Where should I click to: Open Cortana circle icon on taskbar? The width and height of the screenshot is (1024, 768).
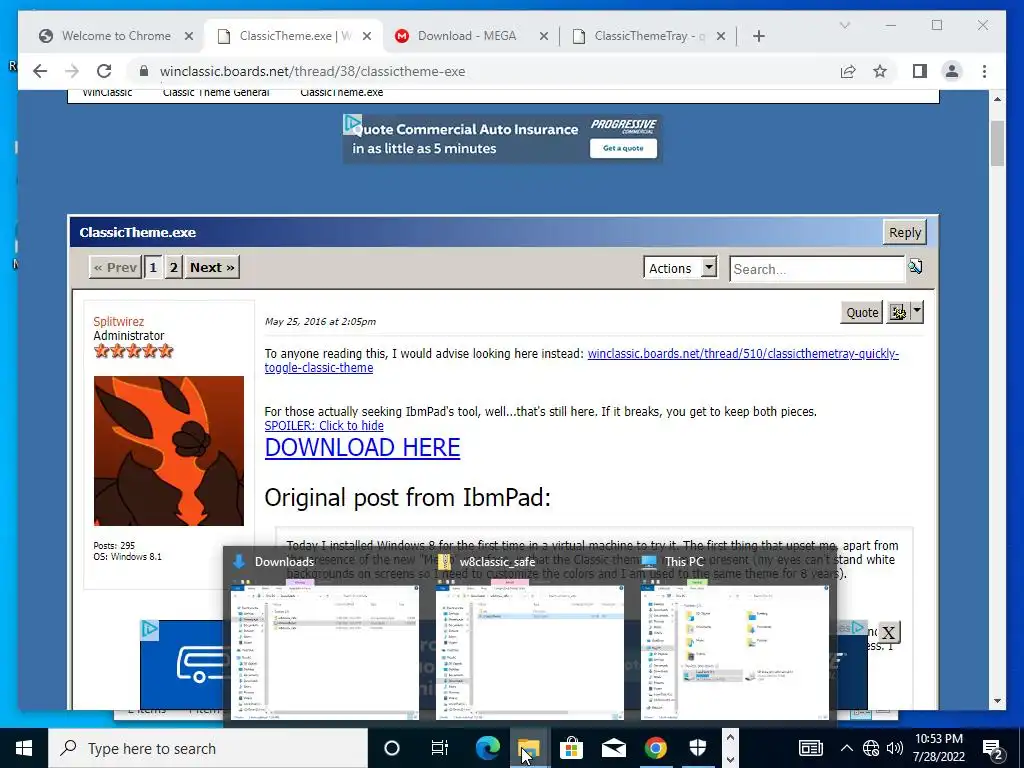point(392,748)
